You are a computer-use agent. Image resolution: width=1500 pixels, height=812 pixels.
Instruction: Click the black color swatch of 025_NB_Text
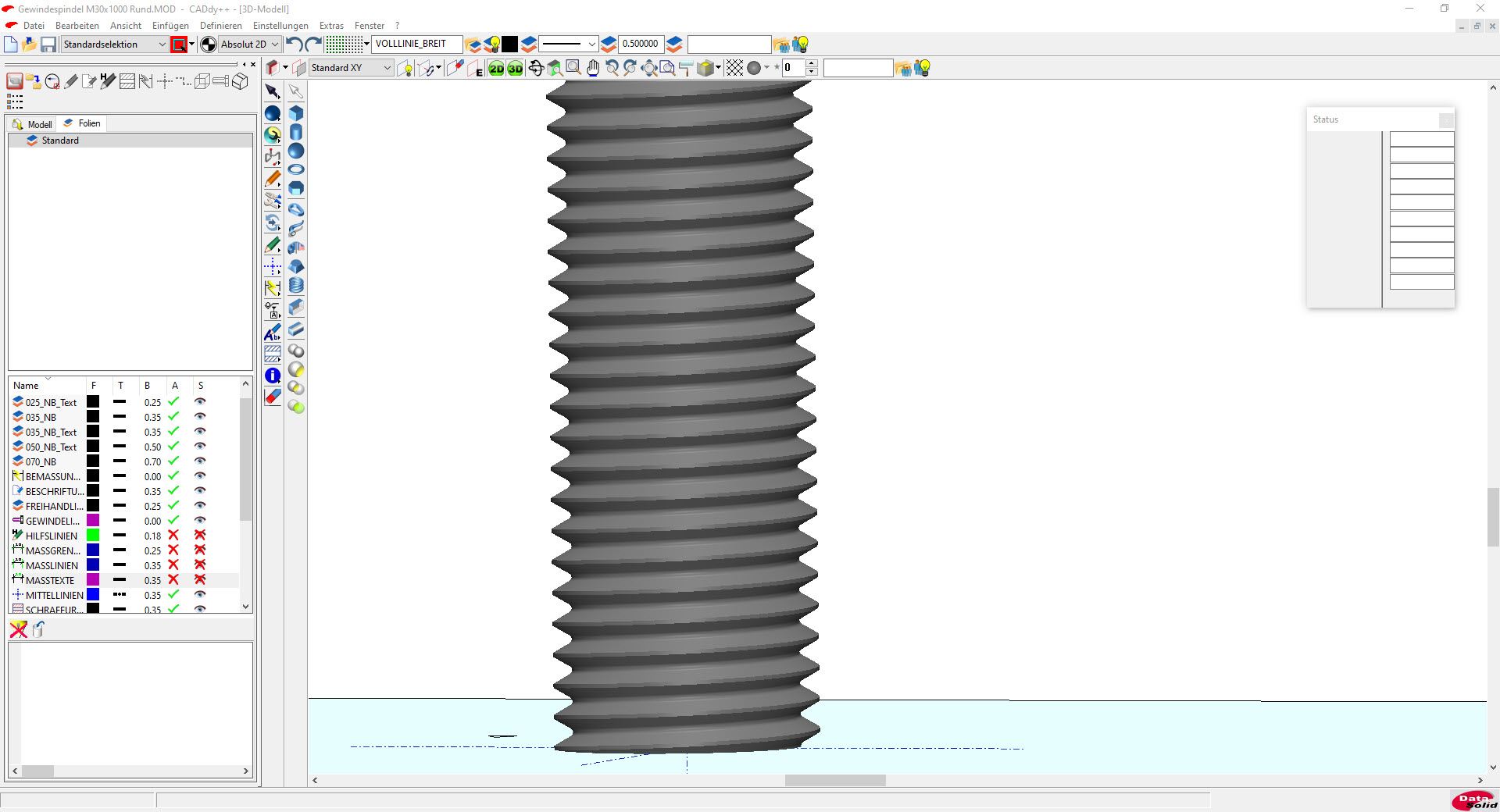(92, 401)
